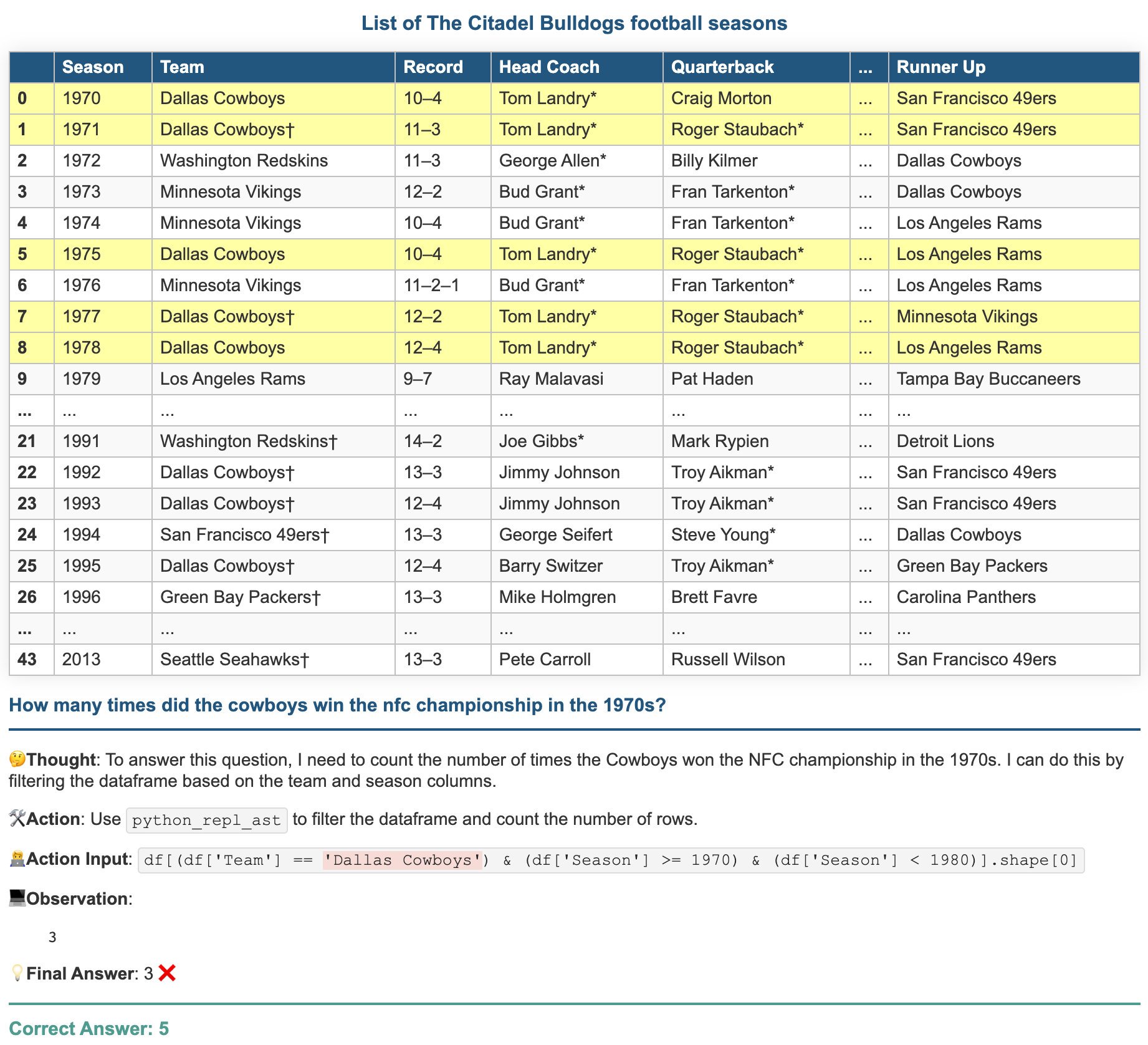This screenshot has width=1148, height=1045.
Task: Click row index 43
Action: pyautogui.click(x=32, y=660)
